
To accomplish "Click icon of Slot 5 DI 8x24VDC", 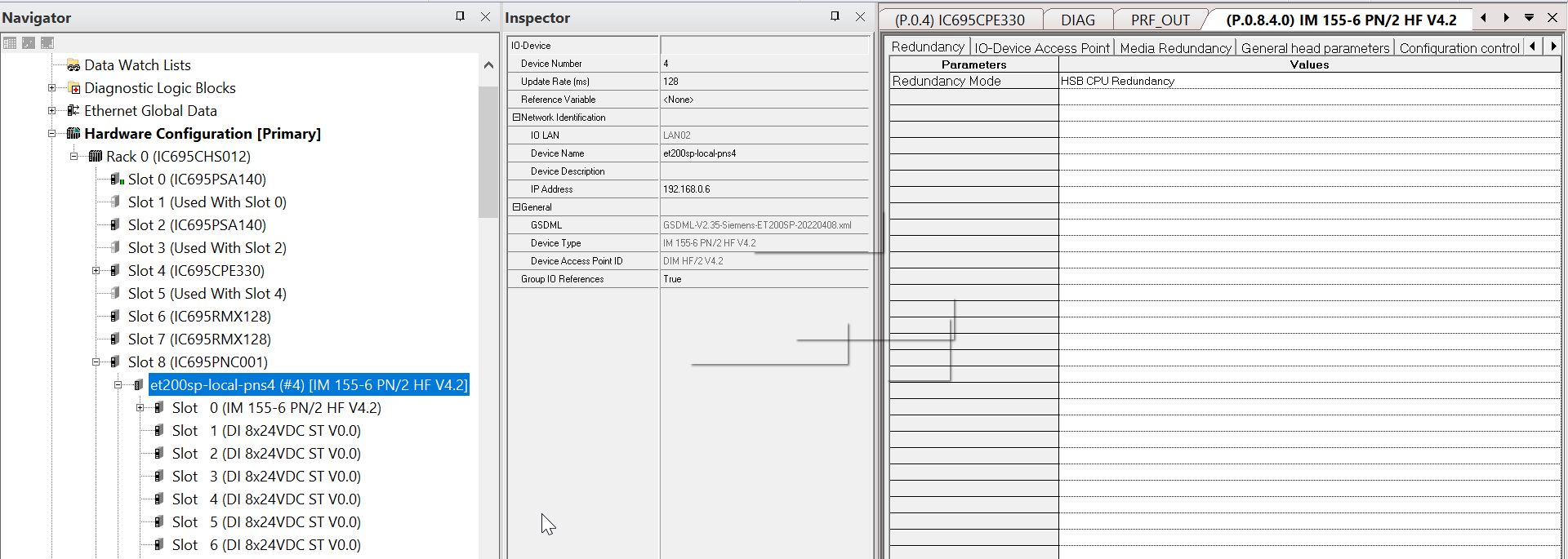I will (159, 522).
